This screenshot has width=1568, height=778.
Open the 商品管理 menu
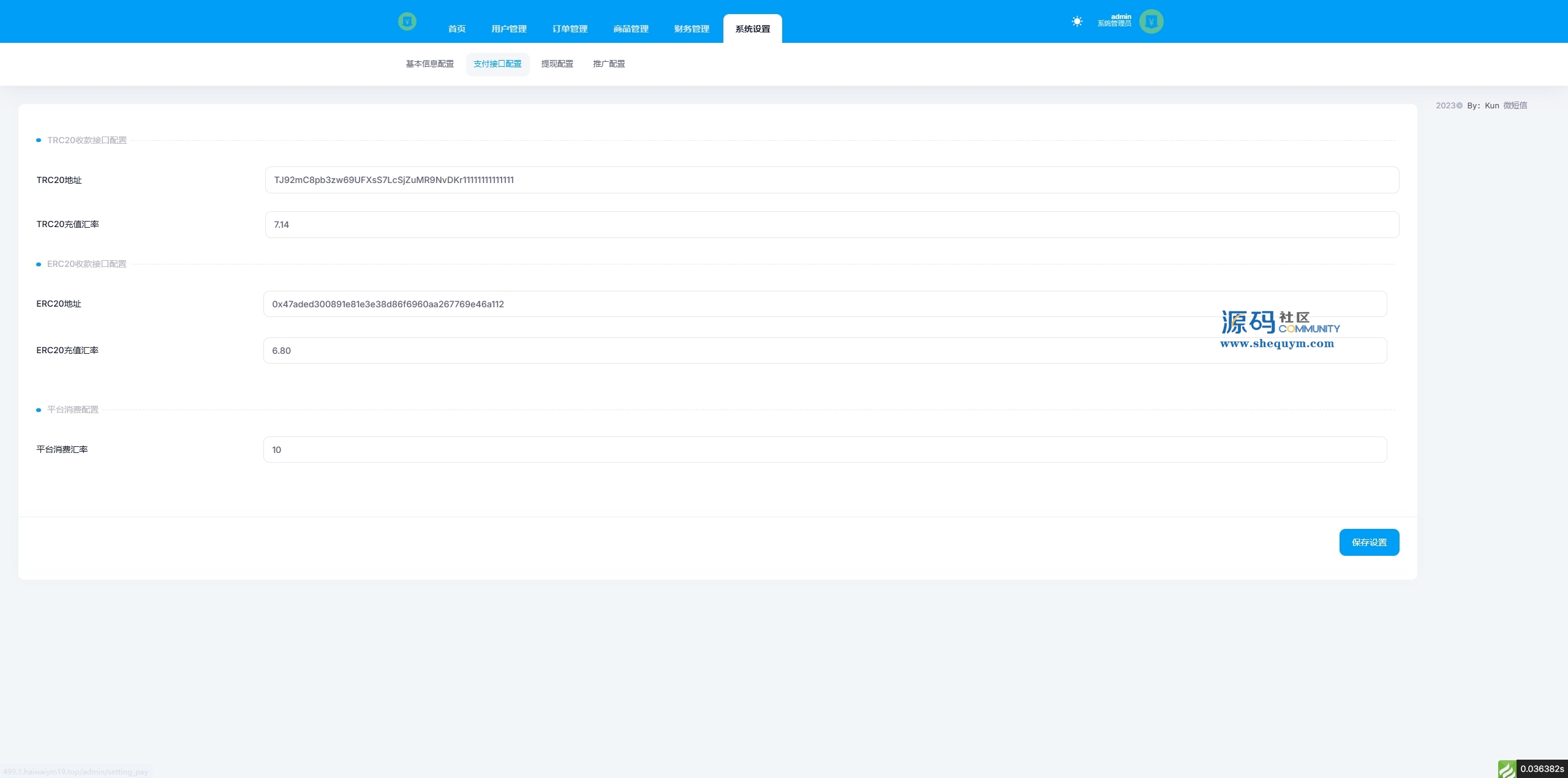coord(631,29)
